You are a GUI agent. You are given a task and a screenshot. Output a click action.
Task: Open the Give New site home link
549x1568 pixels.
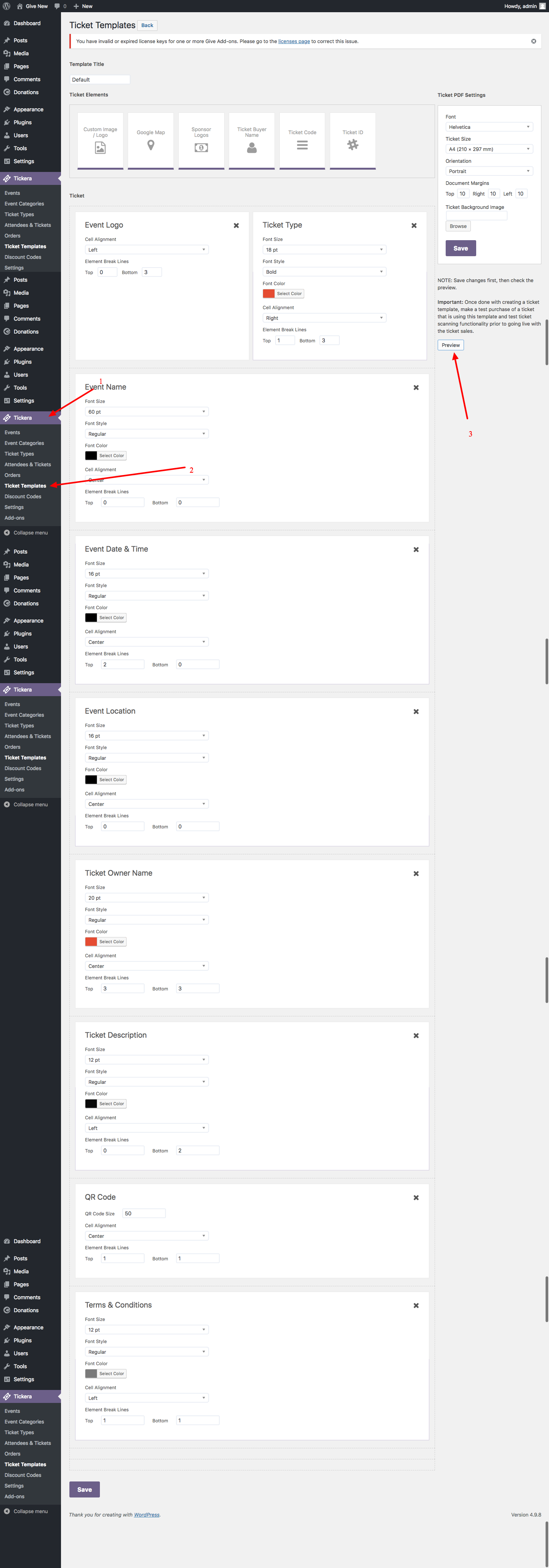tap(32, 6)
